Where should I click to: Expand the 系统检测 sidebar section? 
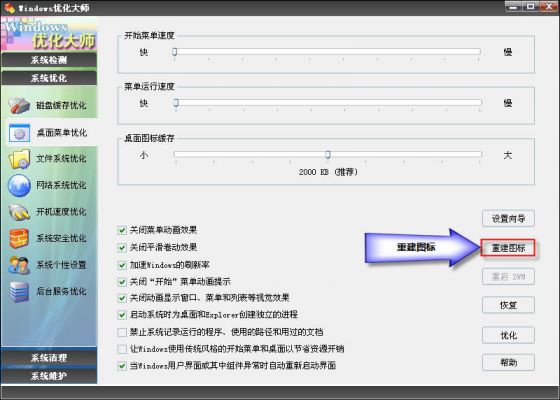(49, 60)
